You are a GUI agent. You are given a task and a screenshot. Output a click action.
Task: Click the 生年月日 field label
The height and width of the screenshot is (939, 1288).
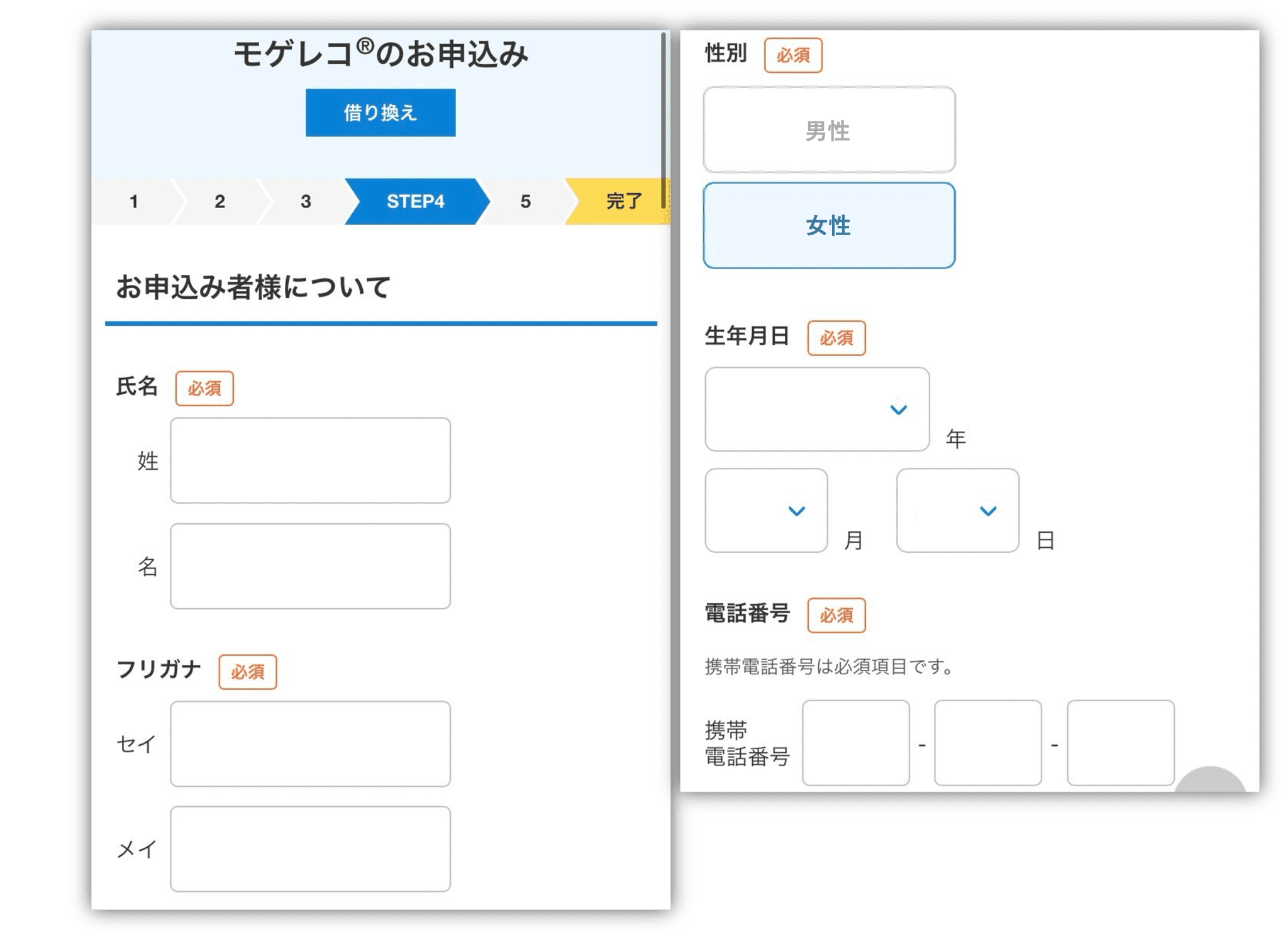747,336
